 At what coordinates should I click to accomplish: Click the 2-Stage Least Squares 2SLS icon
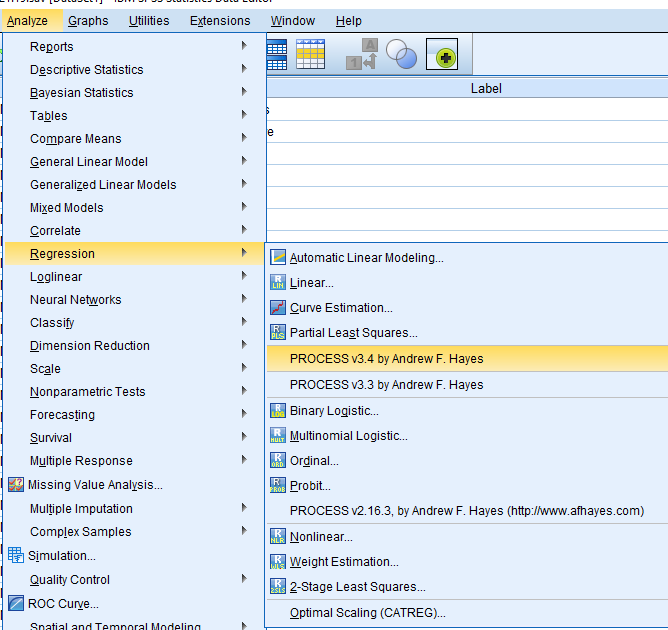point(278,586)
